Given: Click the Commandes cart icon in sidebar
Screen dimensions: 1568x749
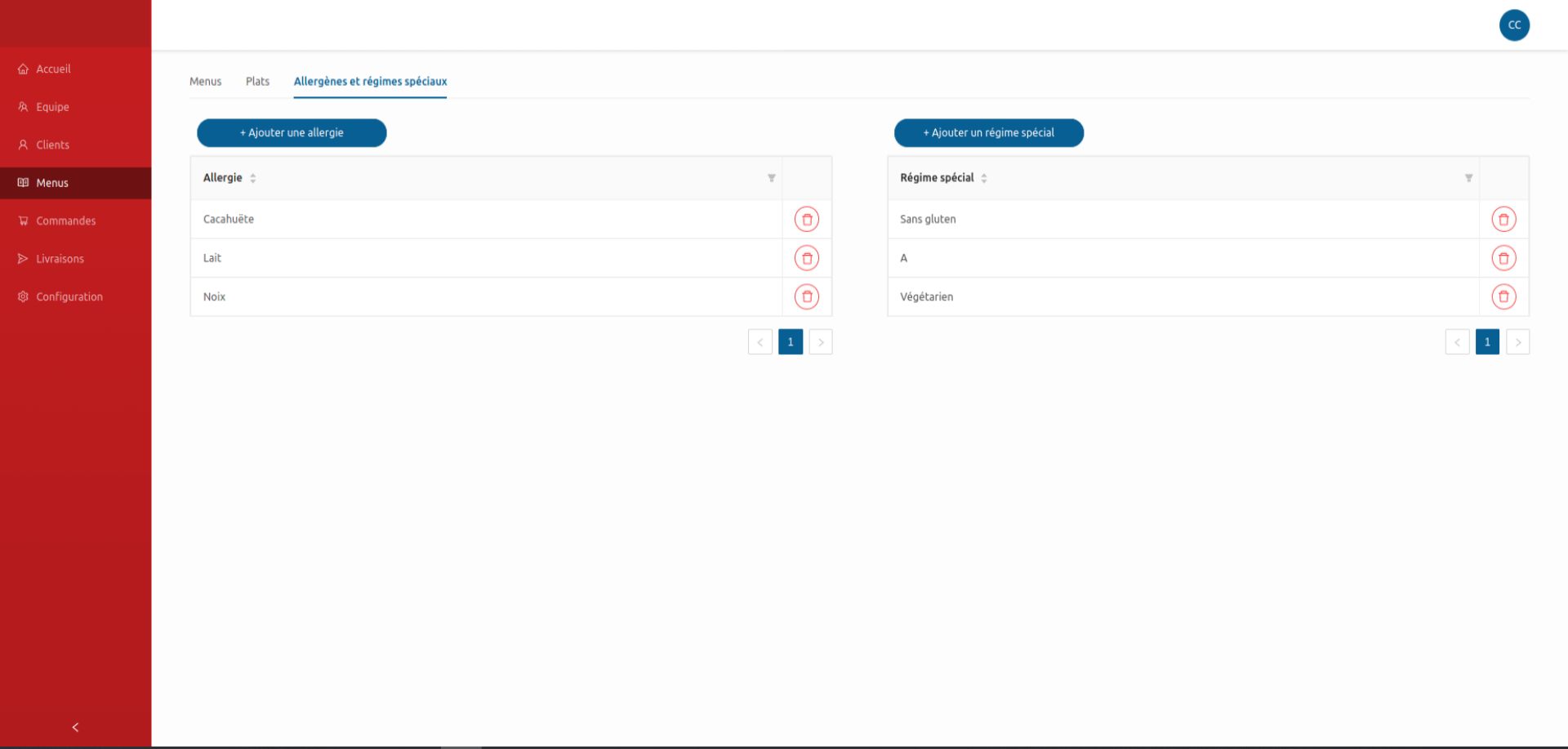Looking at the screenshot, I should click(23, 221).
